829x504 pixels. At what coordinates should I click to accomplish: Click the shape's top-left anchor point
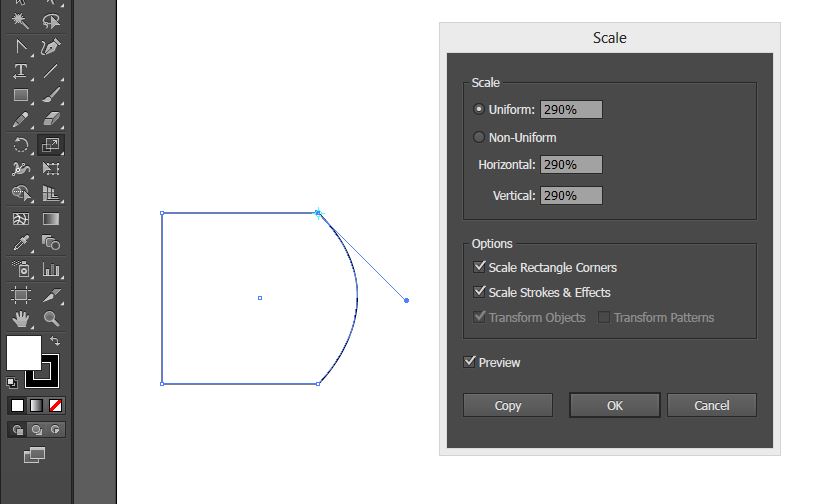(x=162, y=213)
